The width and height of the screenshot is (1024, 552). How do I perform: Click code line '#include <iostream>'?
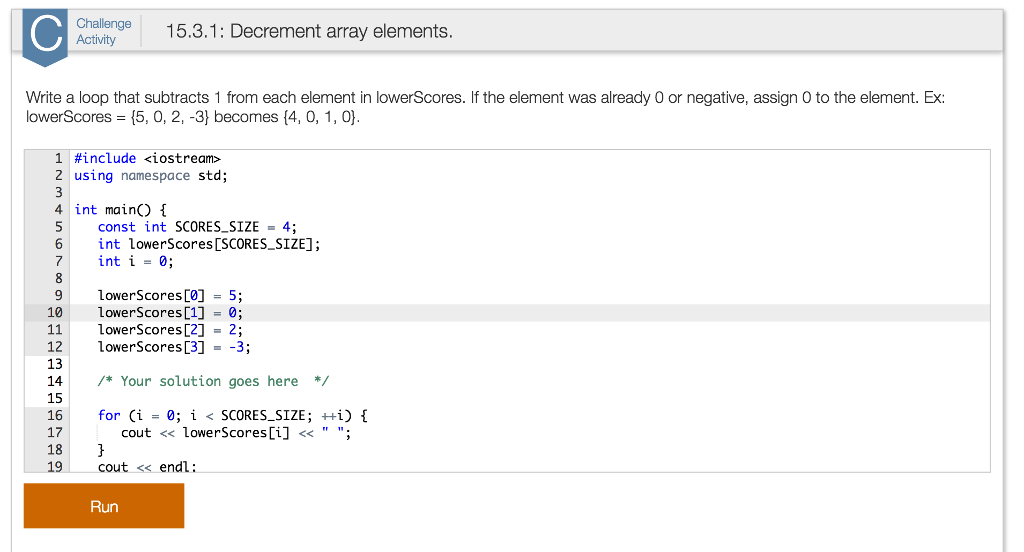(x=148, y=159)
